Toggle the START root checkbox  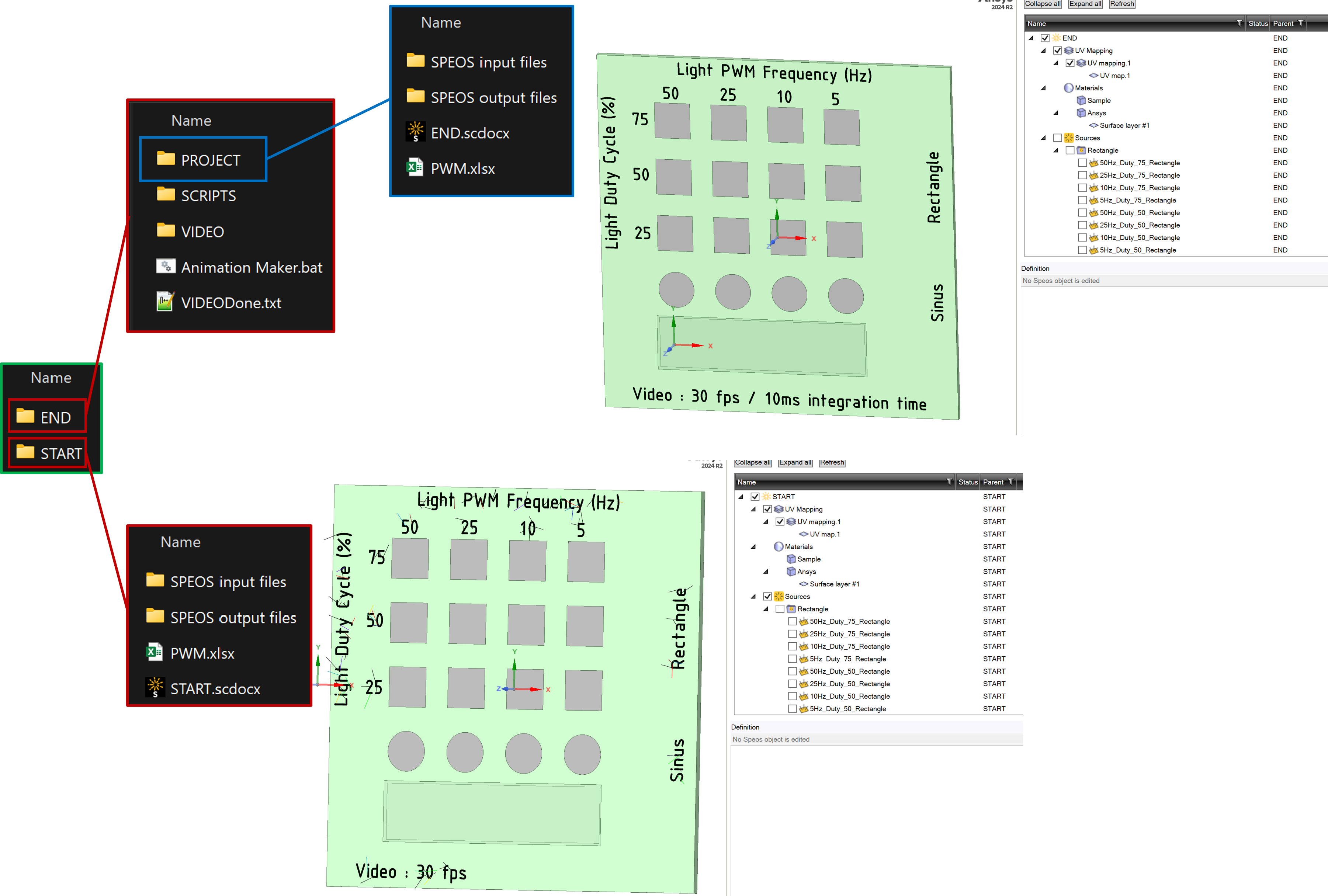(x=755, y=497)
